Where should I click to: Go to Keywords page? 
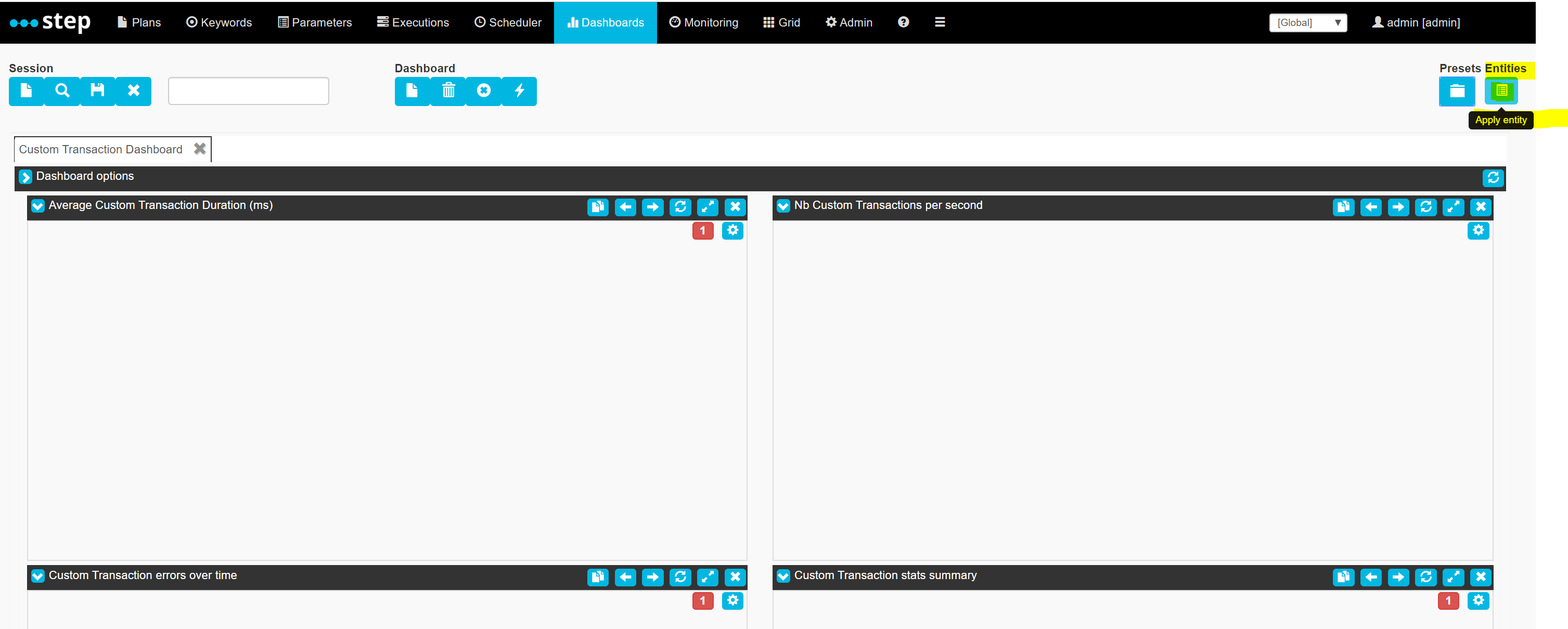[219, 22]
